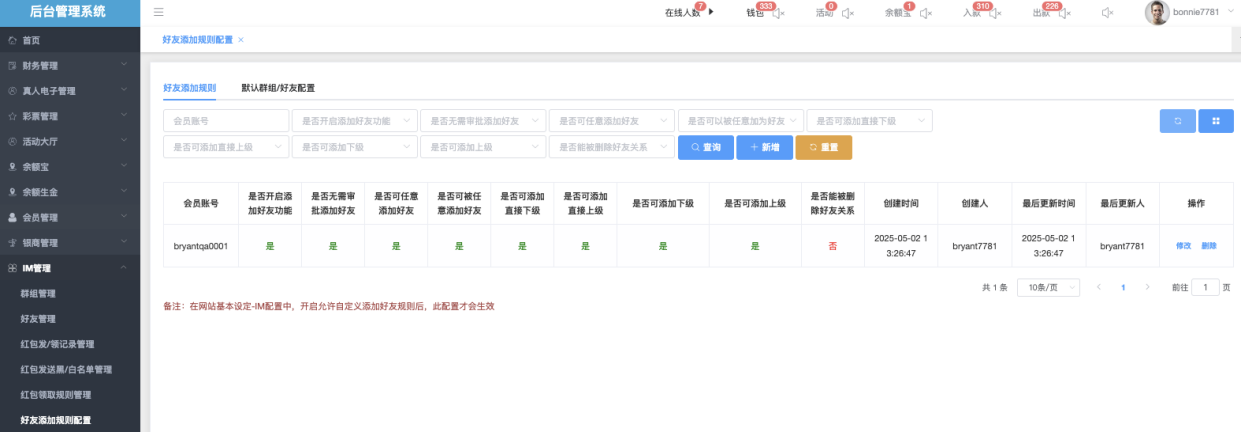Toggle the 入款 sound alert speaker

click(993, 13)
